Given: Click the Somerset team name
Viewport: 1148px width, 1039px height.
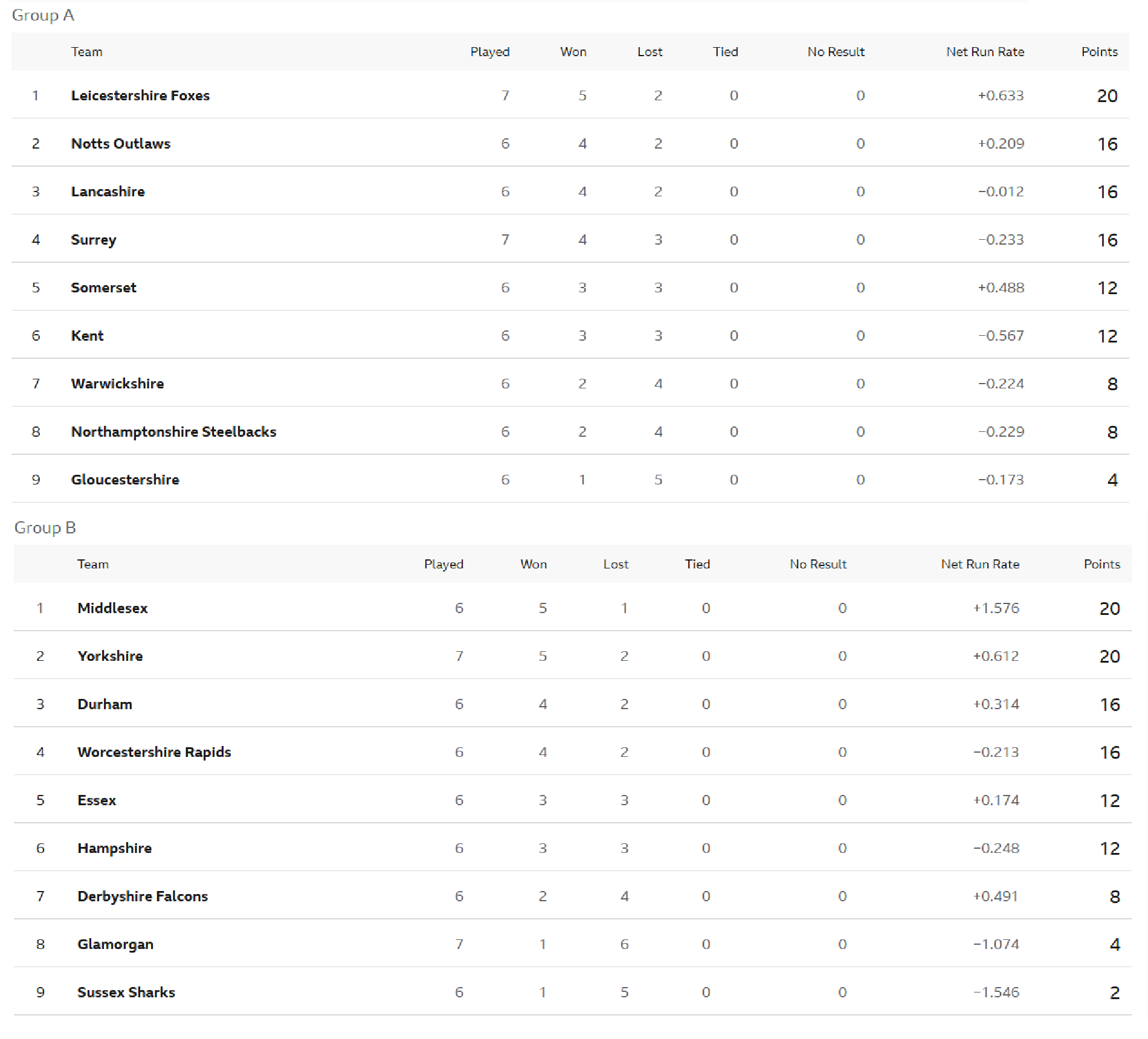Looking at the screenshot, I should click(x=103, y=288).
